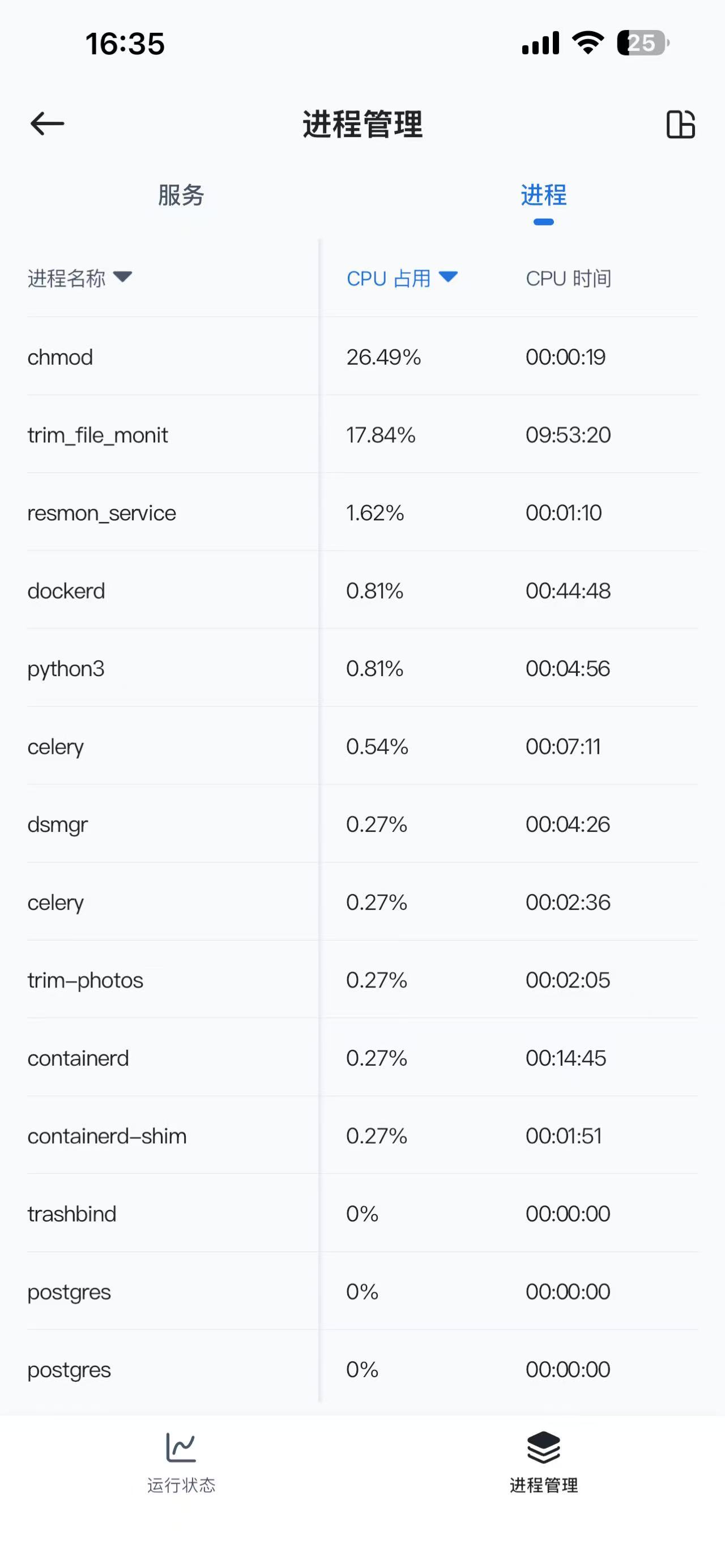Select the 进程 tab
The image size is (725, 1568).
(x=543, y=195)
